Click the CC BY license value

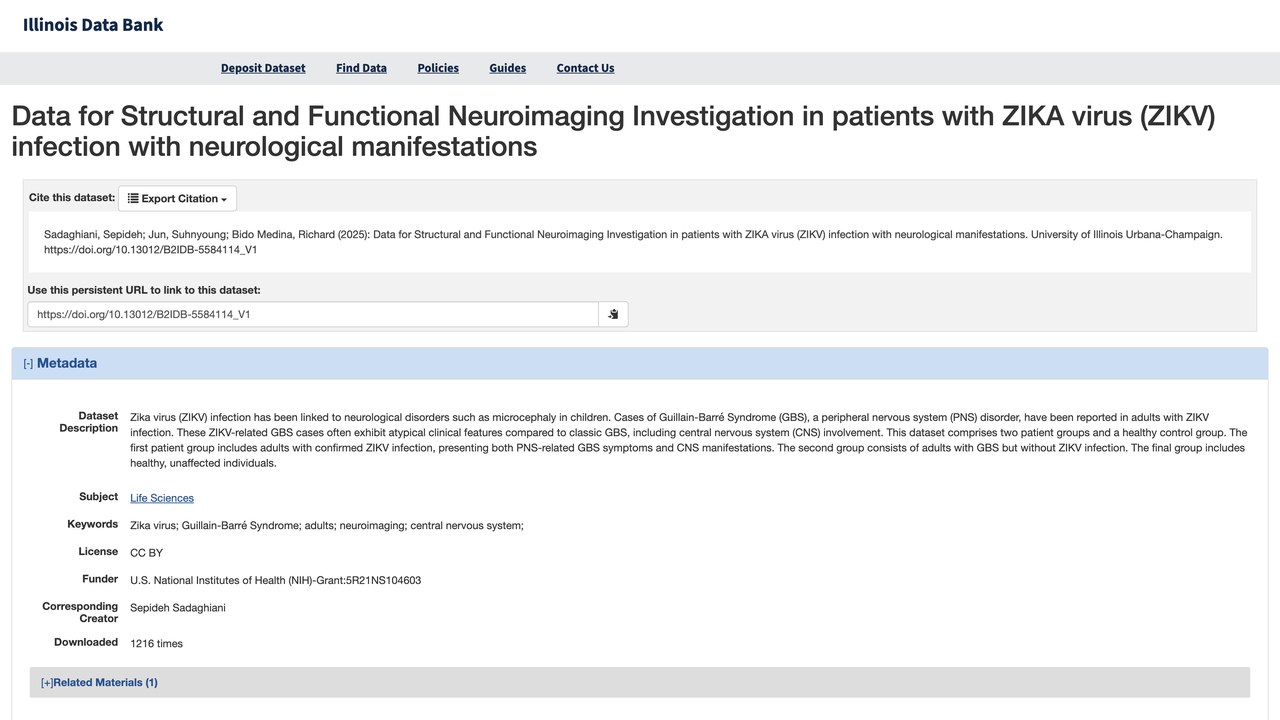[x=146, y=553]
